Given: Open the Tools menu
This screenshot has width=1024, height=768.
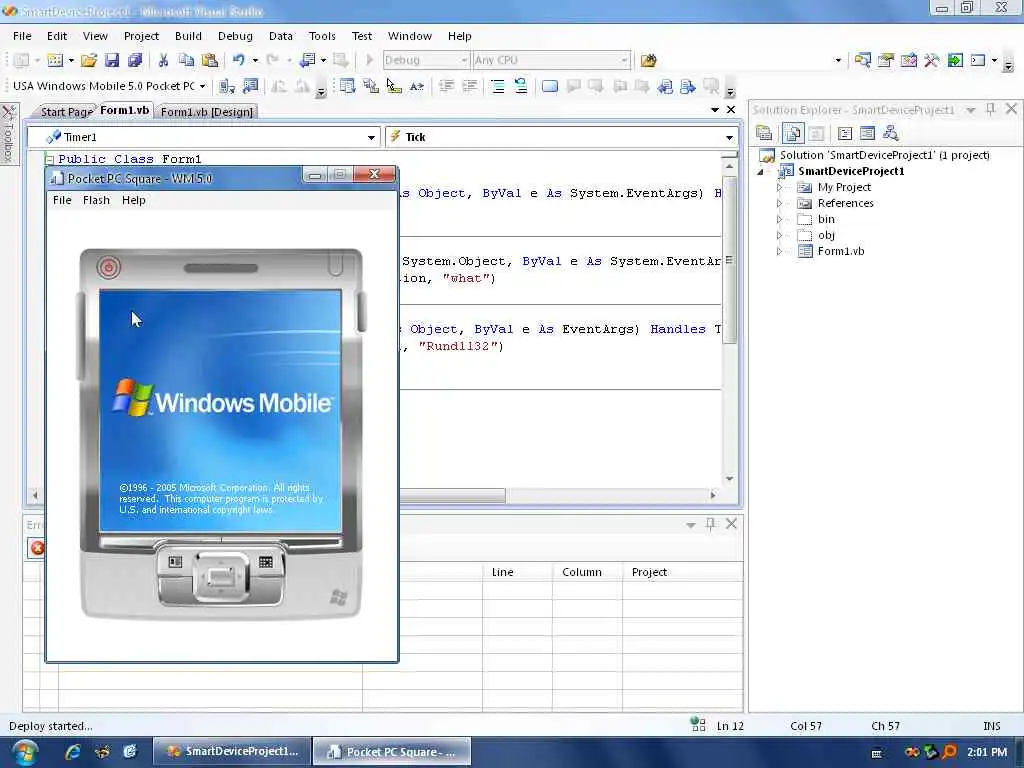Looking at the screenshot, I should (x=322, y=36).
